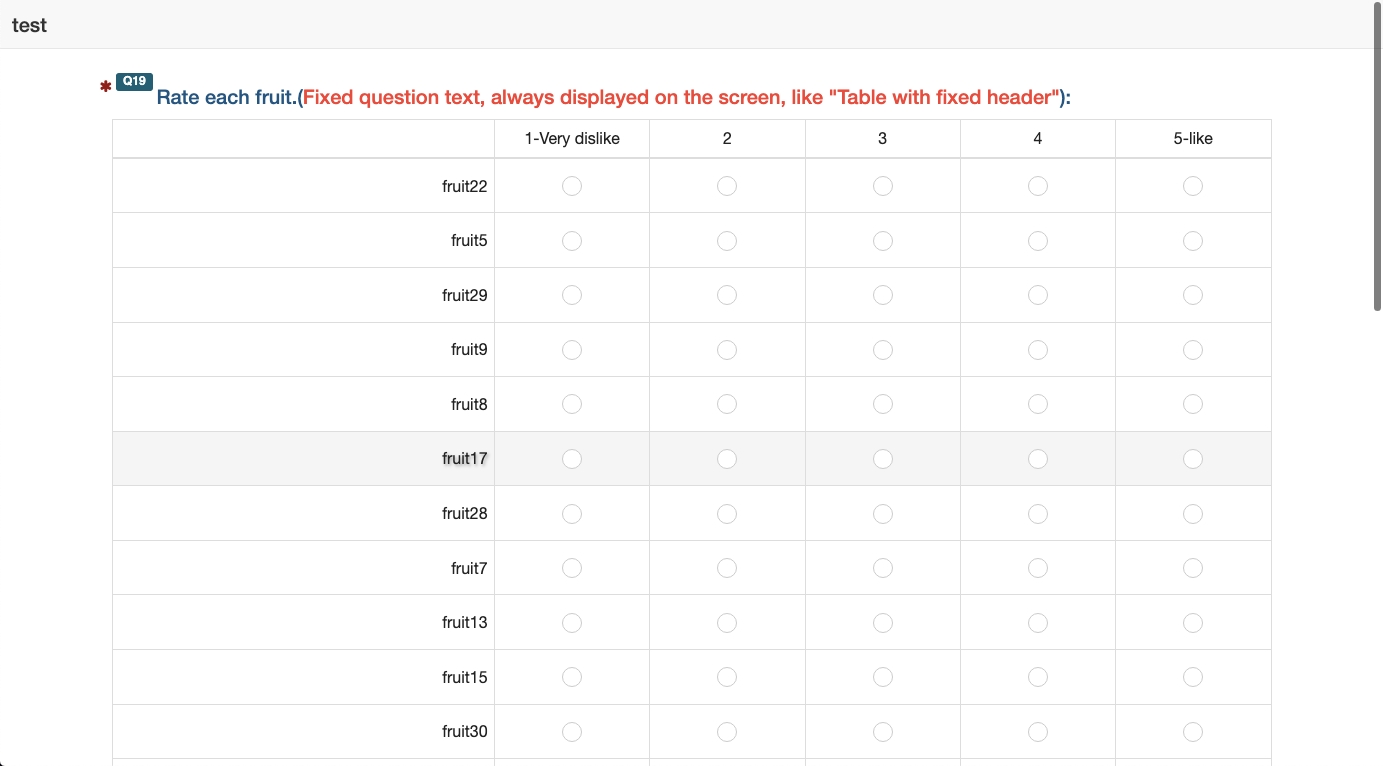Click the 1-Very dislike column header
1383x766 pixels.
pos(572,139)
